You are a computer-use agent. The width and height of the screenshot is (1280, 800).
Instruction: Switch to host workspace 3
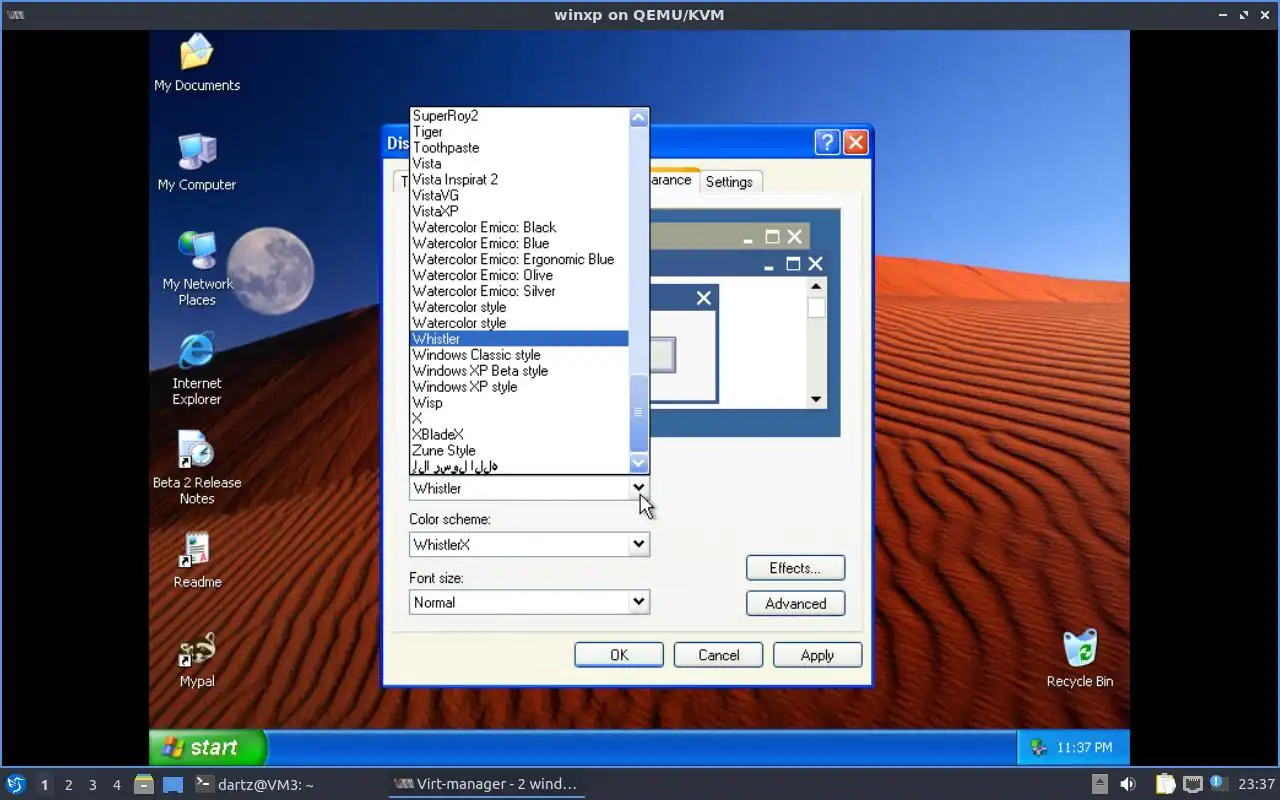coord(92,785)
